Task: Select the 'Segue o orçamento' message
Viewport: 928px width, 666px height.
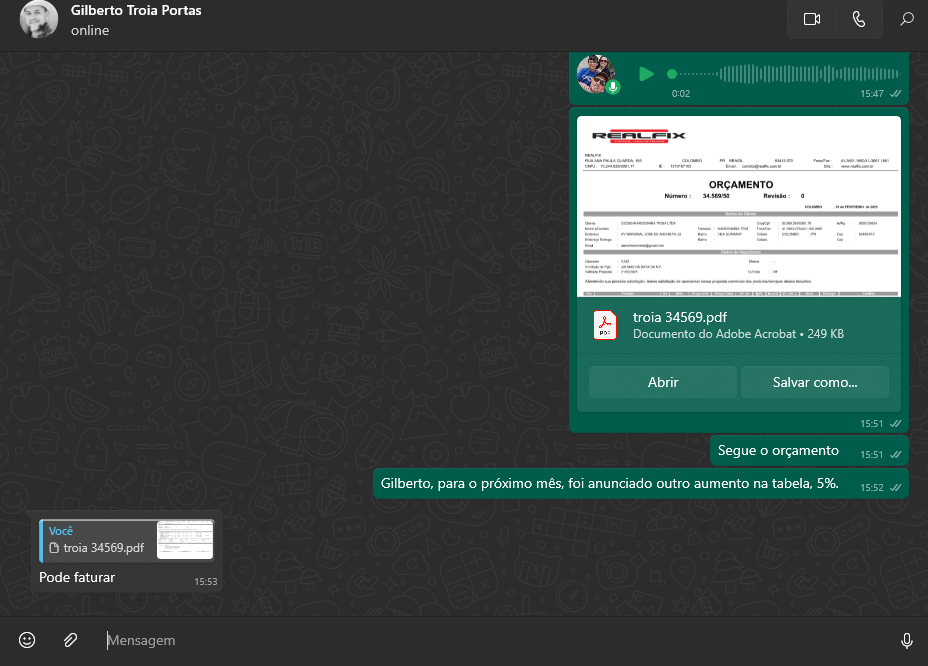Action: (778, 451)
